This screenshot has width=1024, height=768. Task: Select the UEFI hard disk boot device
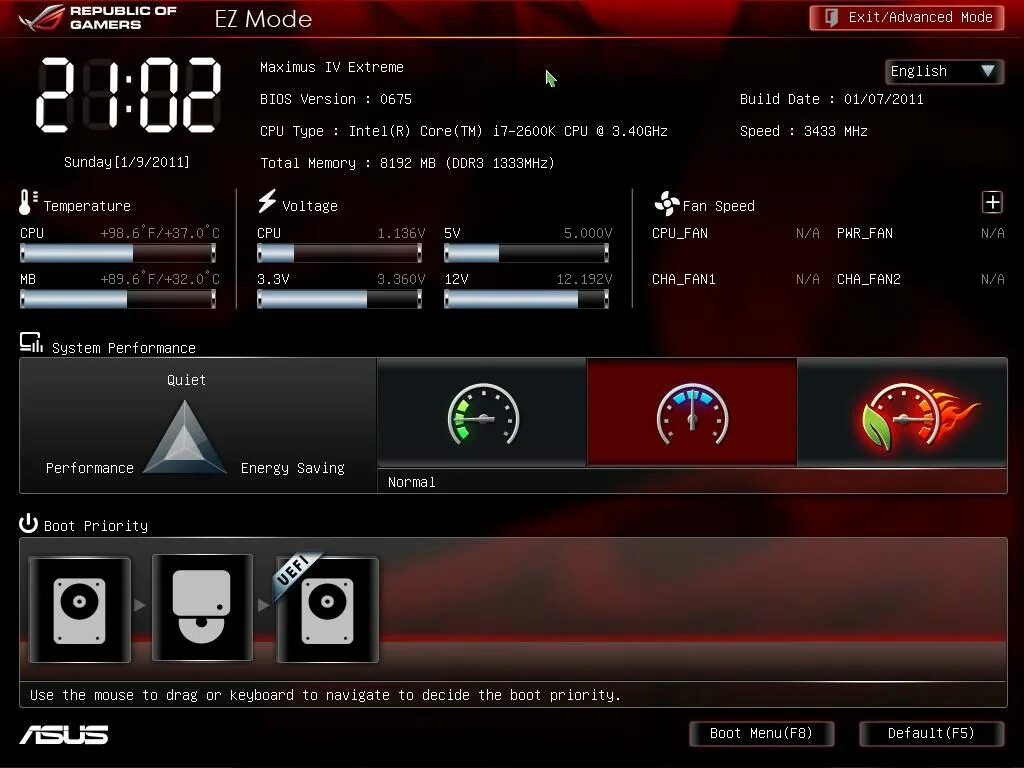coord(328,610)
